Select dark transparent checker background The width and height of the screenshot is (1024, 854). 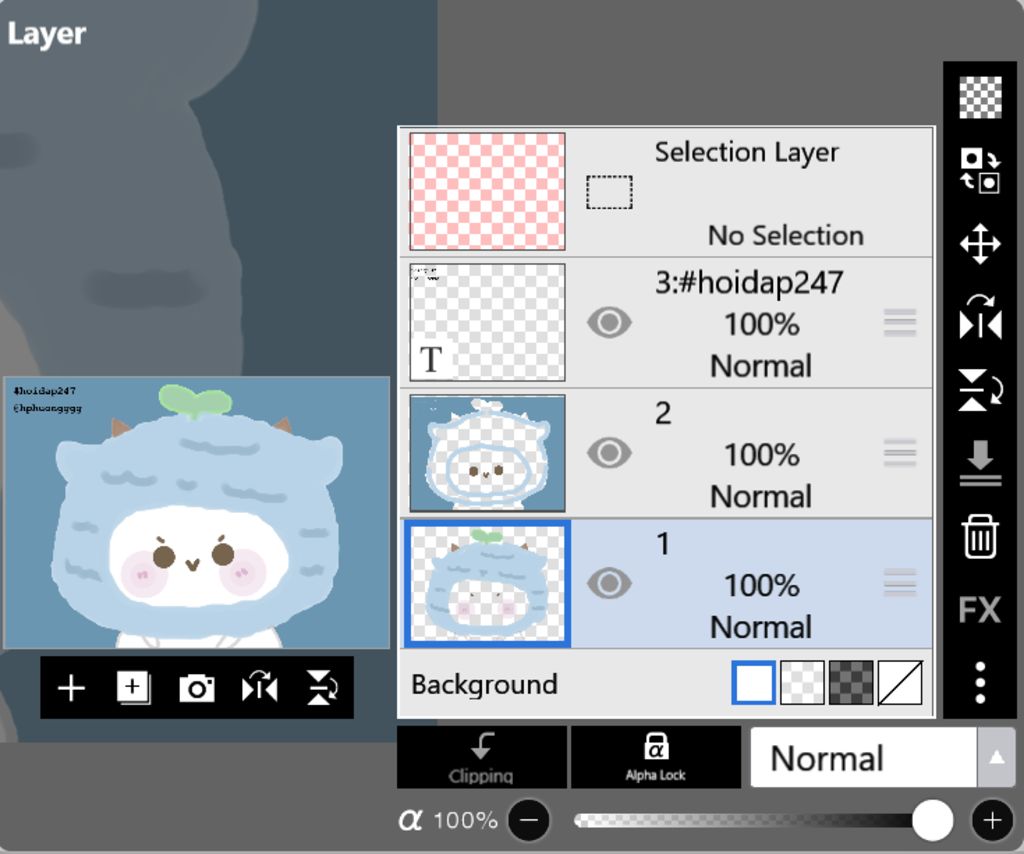(x=851, y=683)
